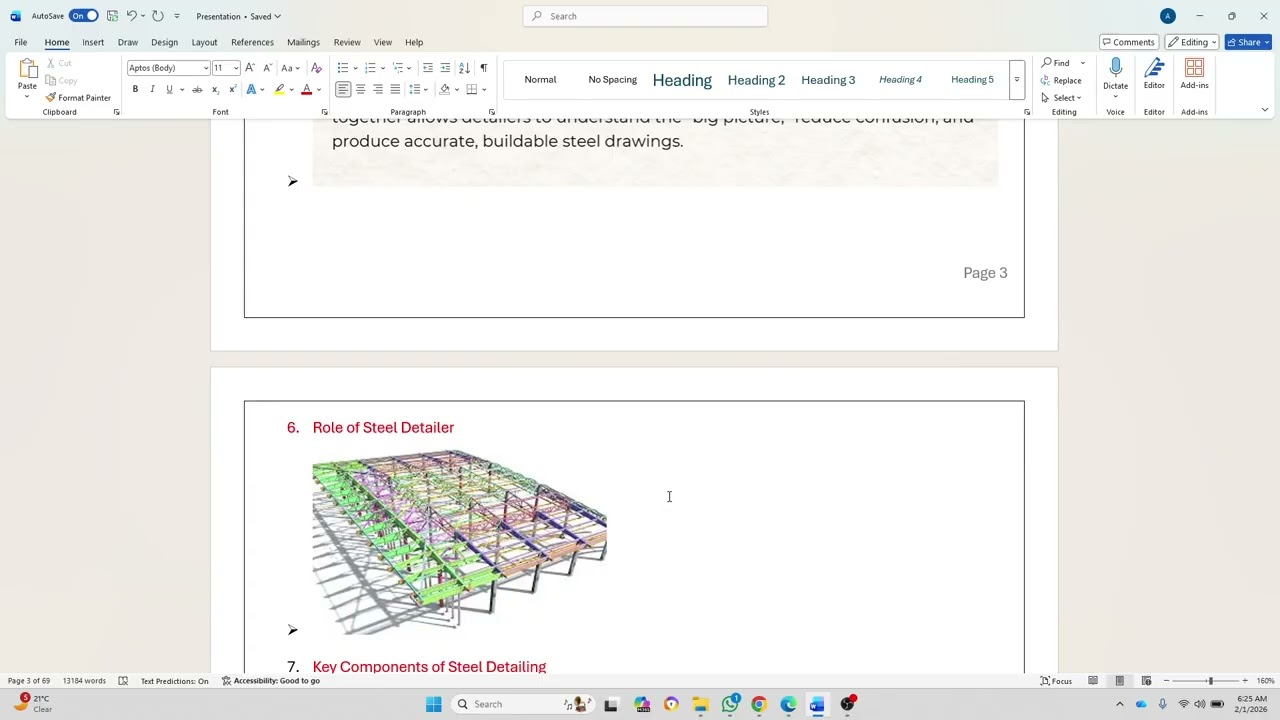
Task: Collapse the ribbon with the chevron
Action: coord(1264,110)
